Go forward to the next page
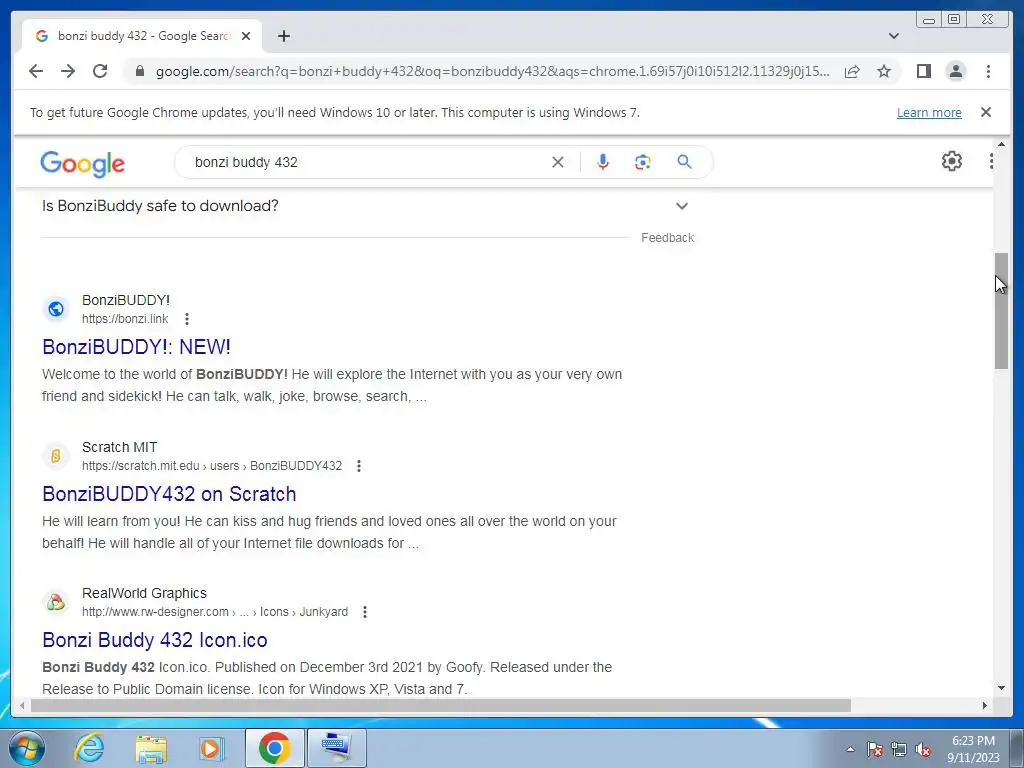The width and height of the screenshot is (1024, 768). coord(68,71)
